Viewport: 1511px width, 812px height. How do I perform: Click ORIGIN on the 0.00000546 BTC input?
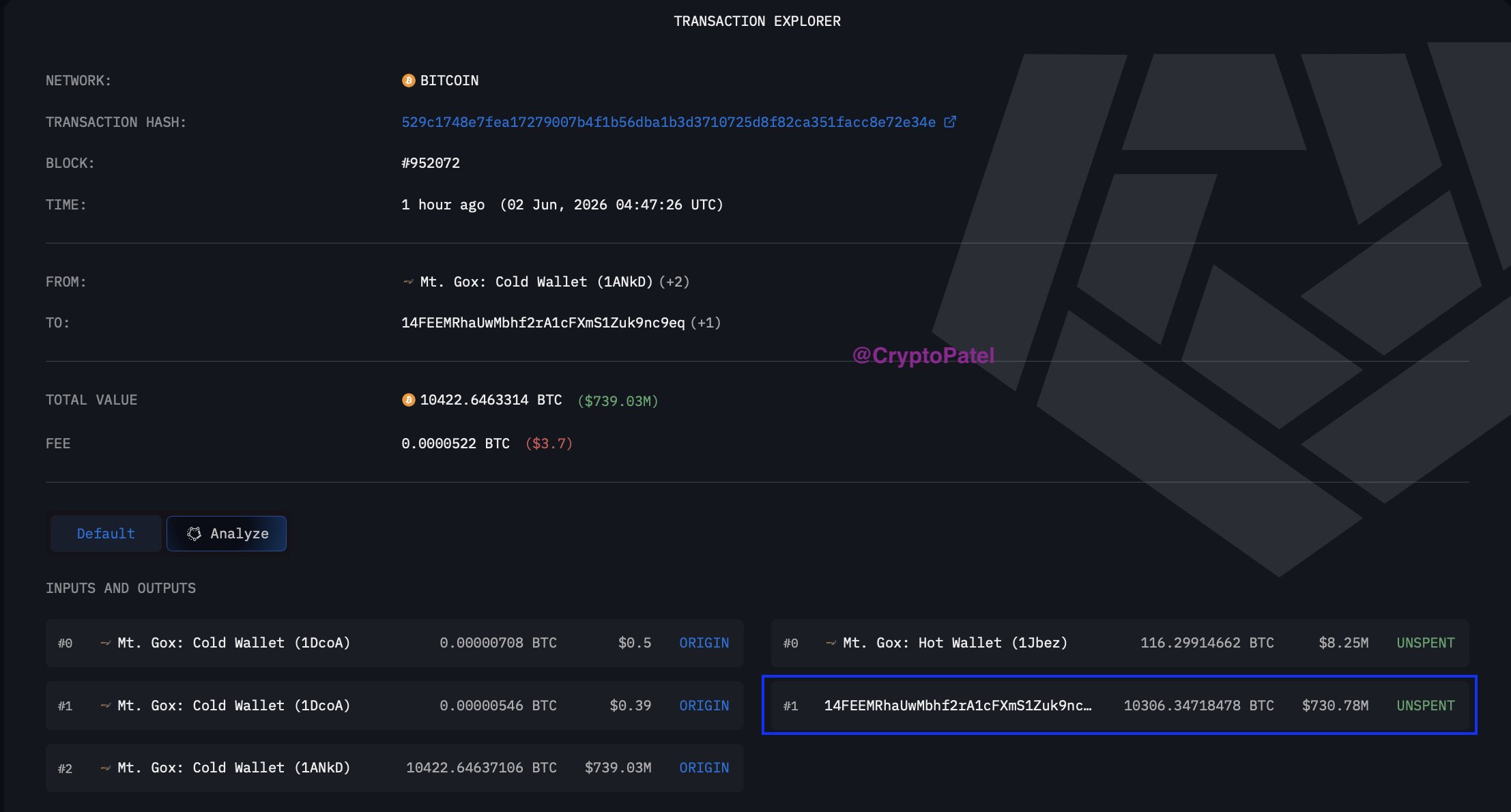click(x=704, y=706)
